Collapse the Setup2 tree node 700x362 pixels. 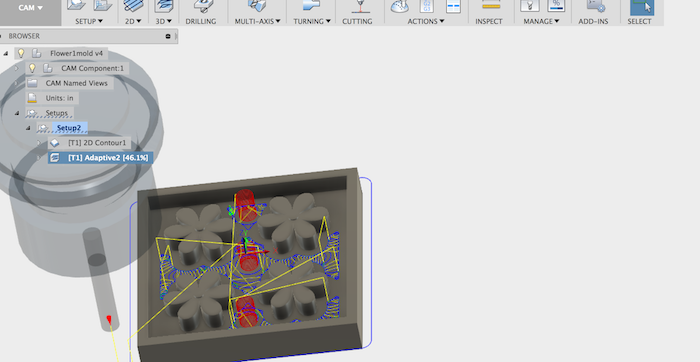28,128
